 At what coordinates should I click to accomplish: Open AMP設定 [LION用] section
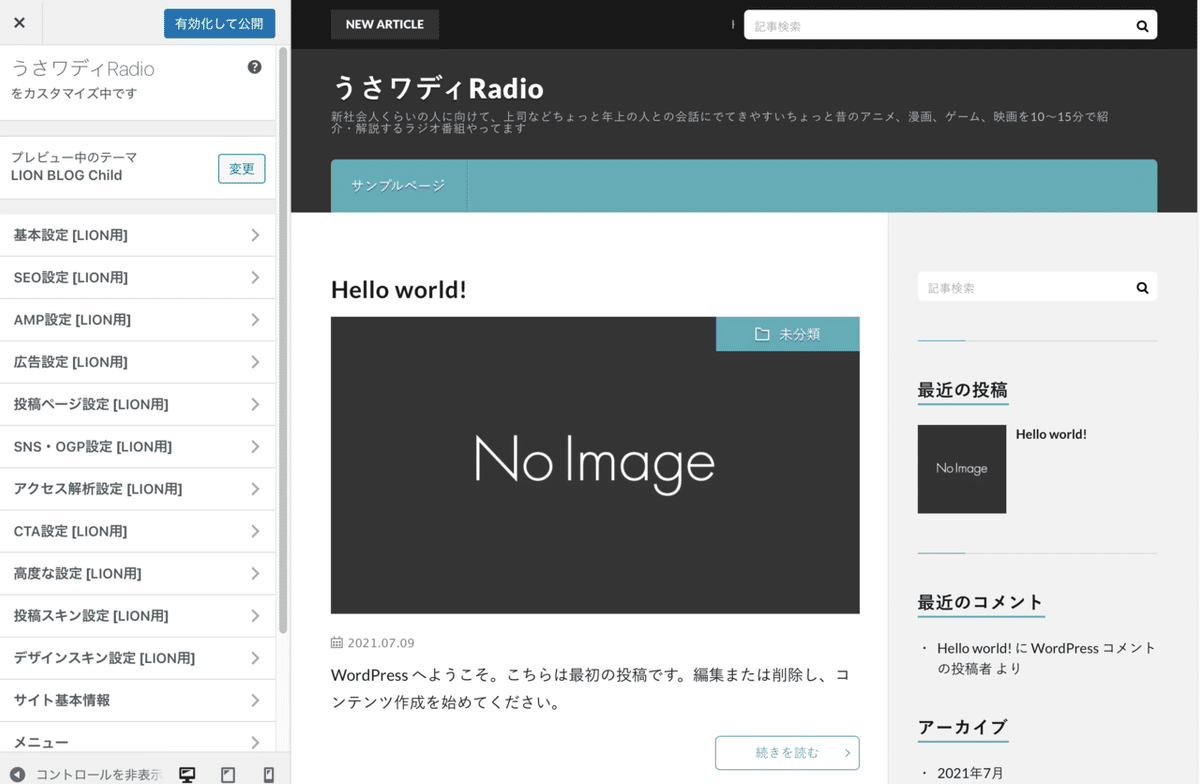tap(138, 320)
